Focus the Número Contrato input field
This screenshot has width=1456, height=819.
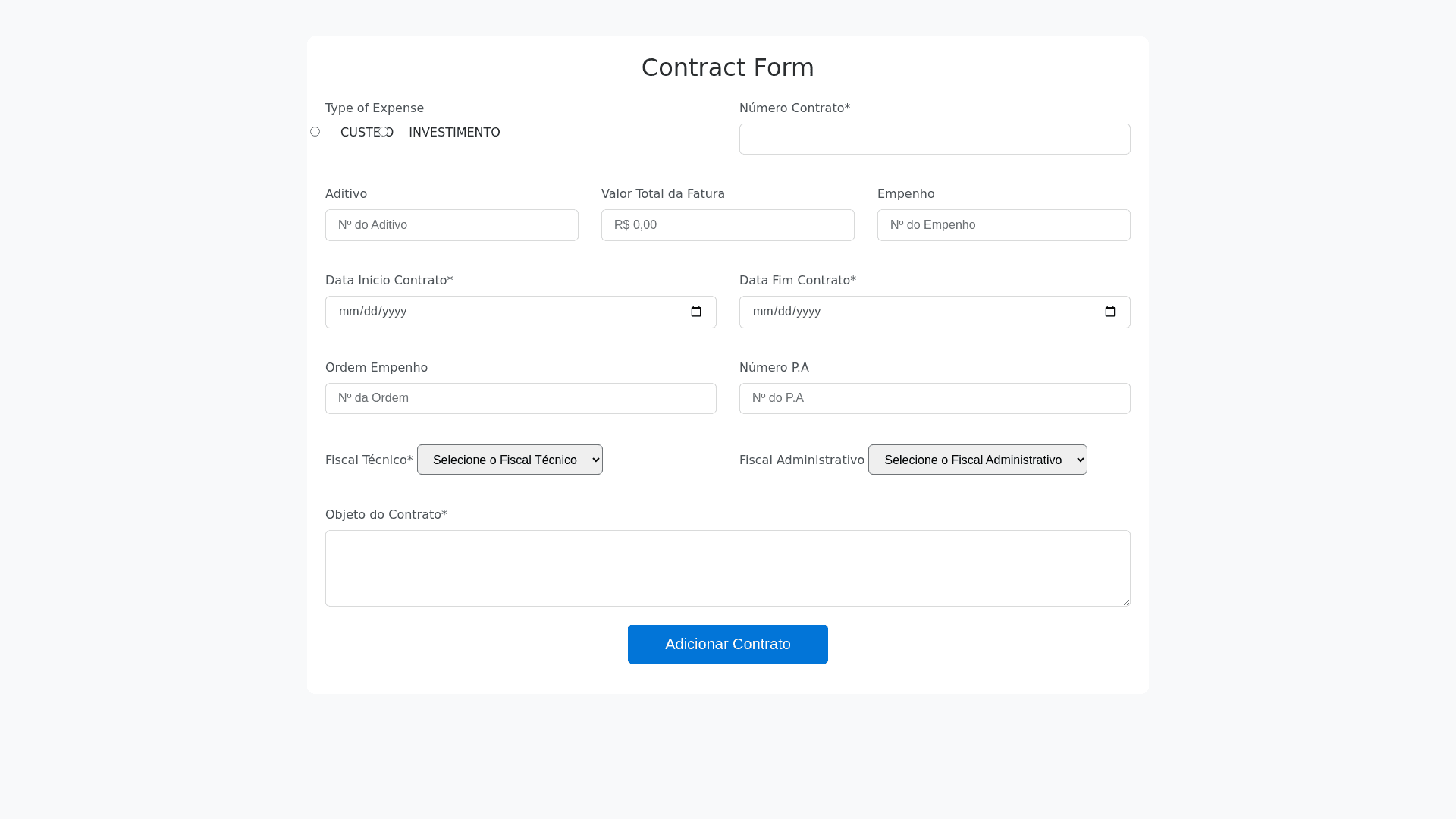pos(934,140)
